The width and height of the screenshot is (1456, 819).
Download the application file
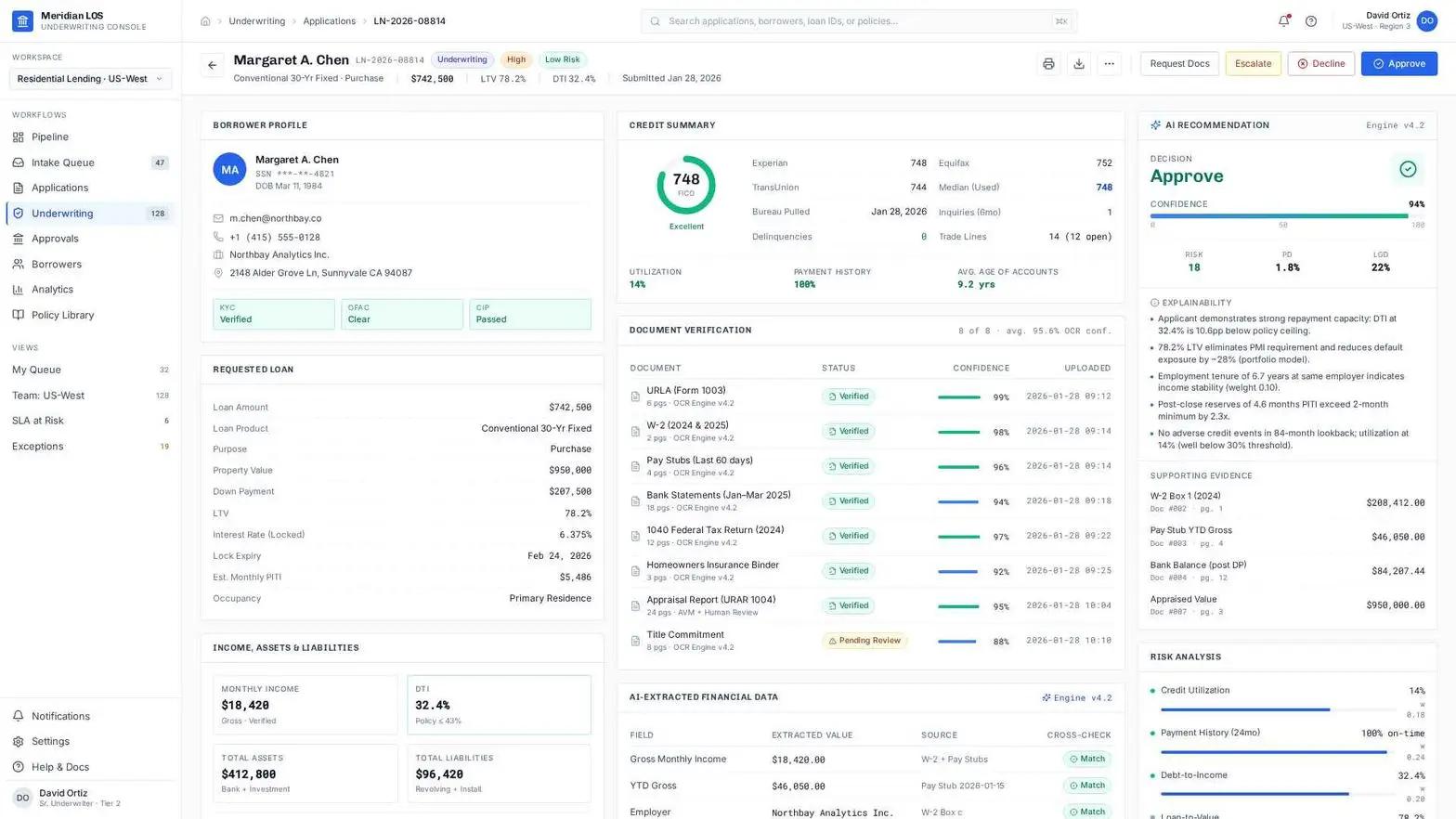pos(1079,64)
